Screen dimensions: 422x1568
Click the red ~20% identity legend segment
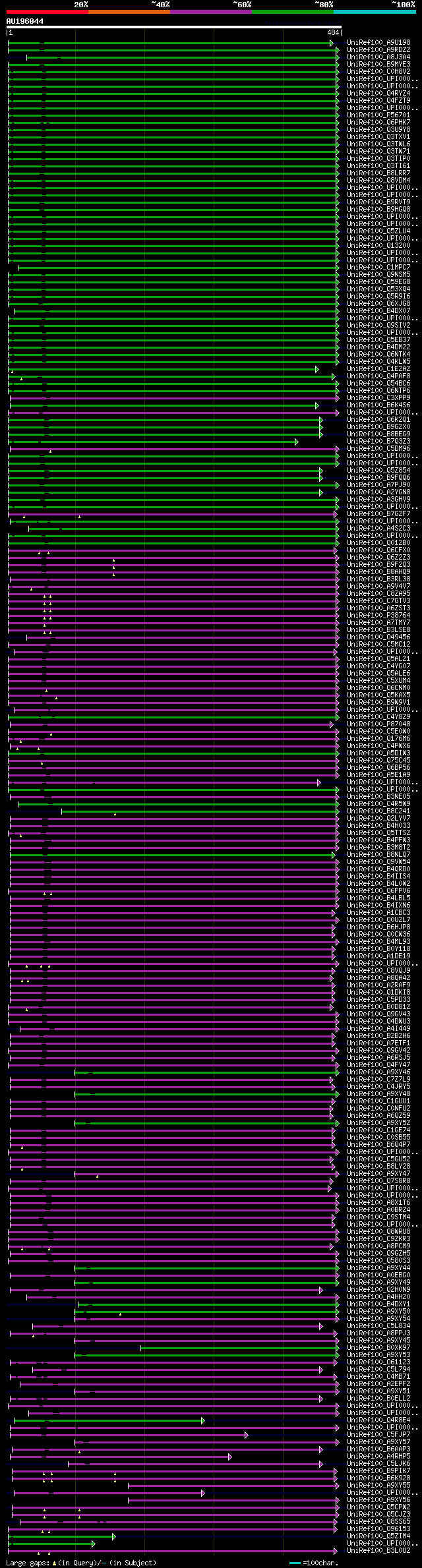click(x=47, y=12)
